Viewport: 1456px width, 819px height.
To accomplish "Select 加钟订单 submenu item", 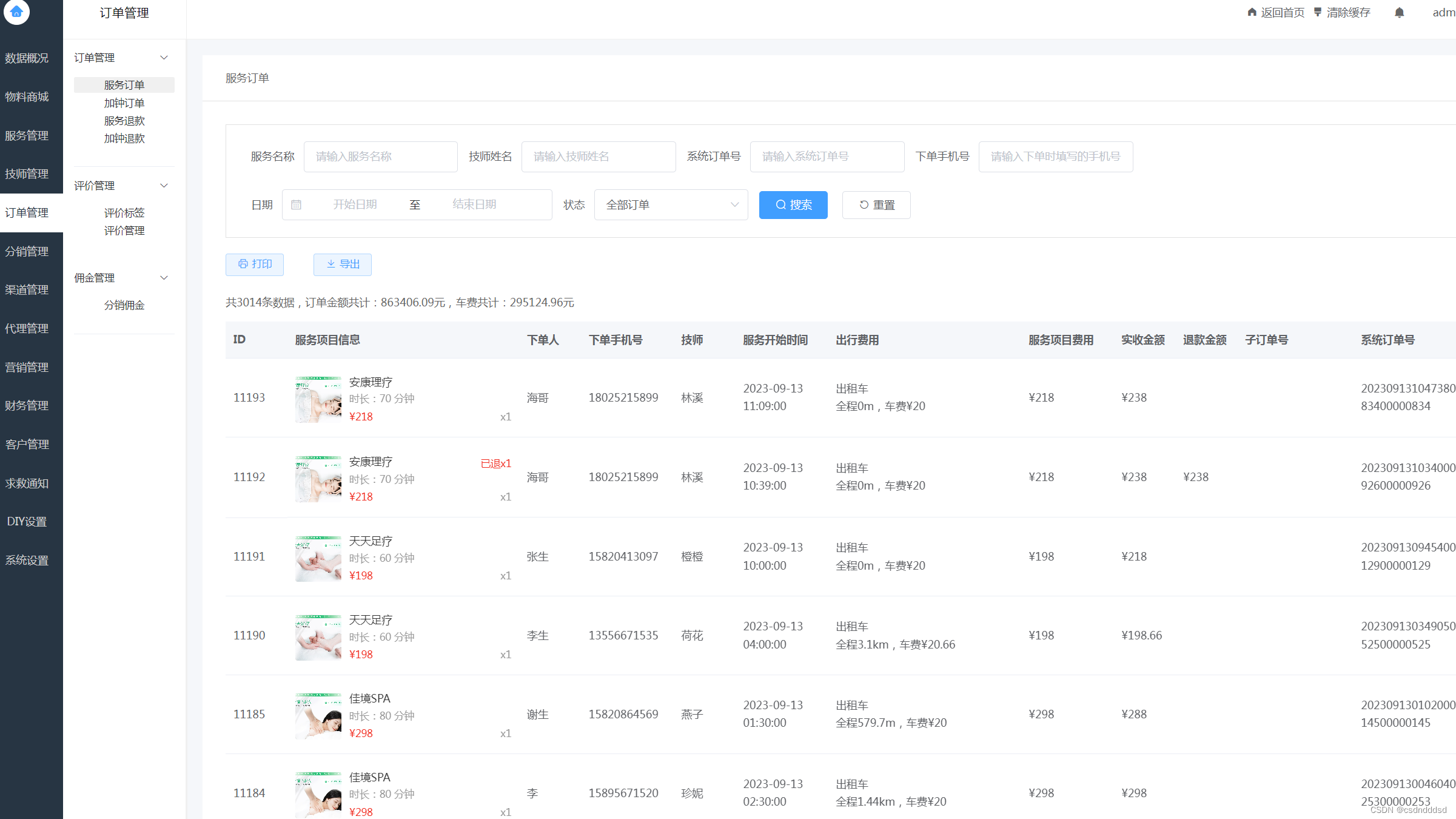I will click(124, 103).
